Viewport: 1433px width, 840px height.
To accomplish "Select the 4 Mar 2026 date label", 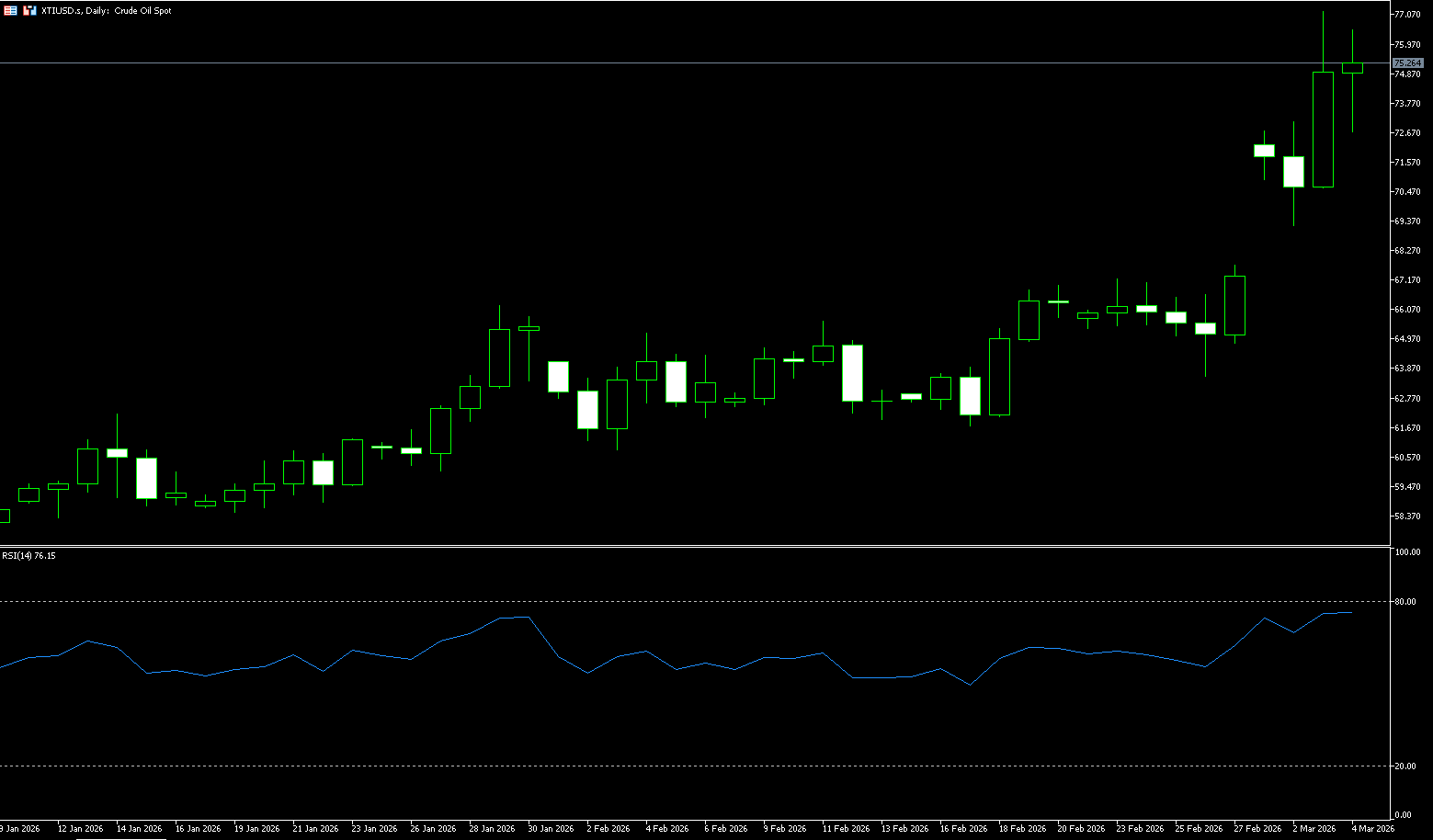I will 1372,829.
